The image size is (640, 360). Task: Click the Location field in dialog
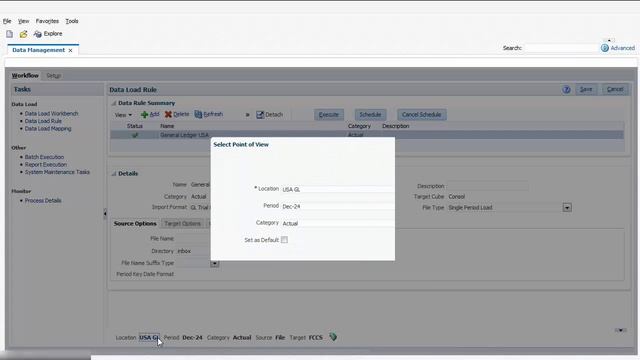click(x=338, y=189)
